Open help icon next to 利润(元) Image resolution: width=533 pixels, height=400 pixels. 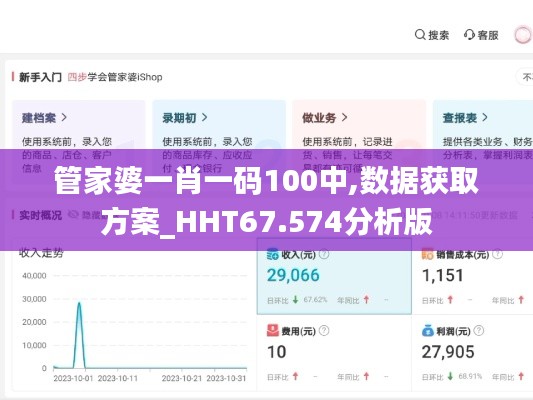pyautogui.click(x=479, y=330)
